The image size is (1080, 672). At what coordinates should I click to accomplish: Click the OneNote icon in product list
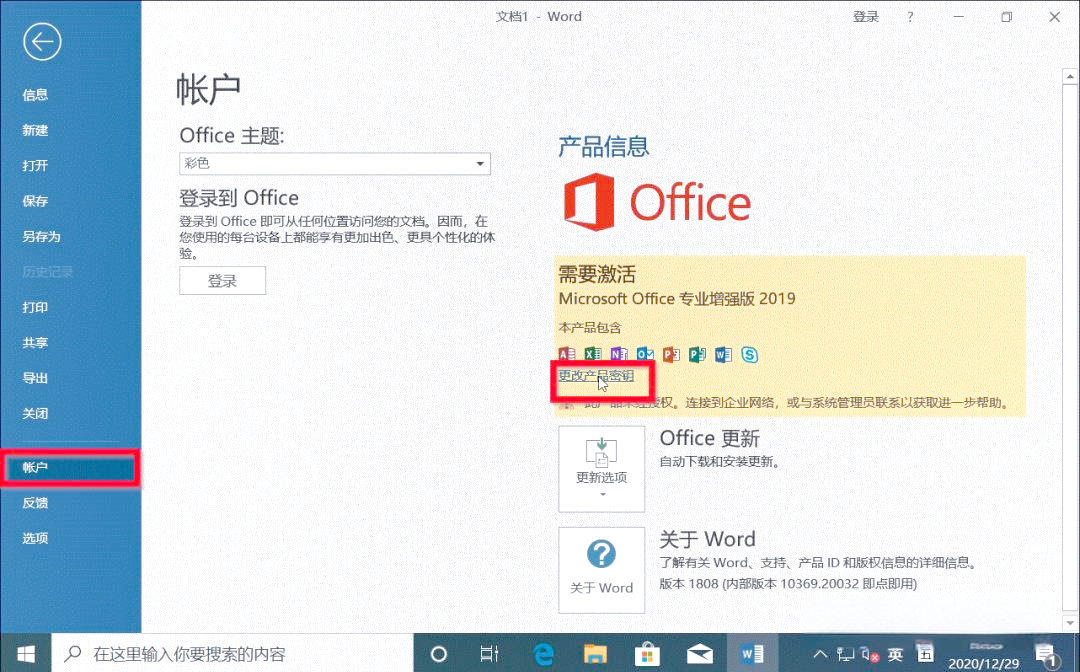click(x=619, y=354)
